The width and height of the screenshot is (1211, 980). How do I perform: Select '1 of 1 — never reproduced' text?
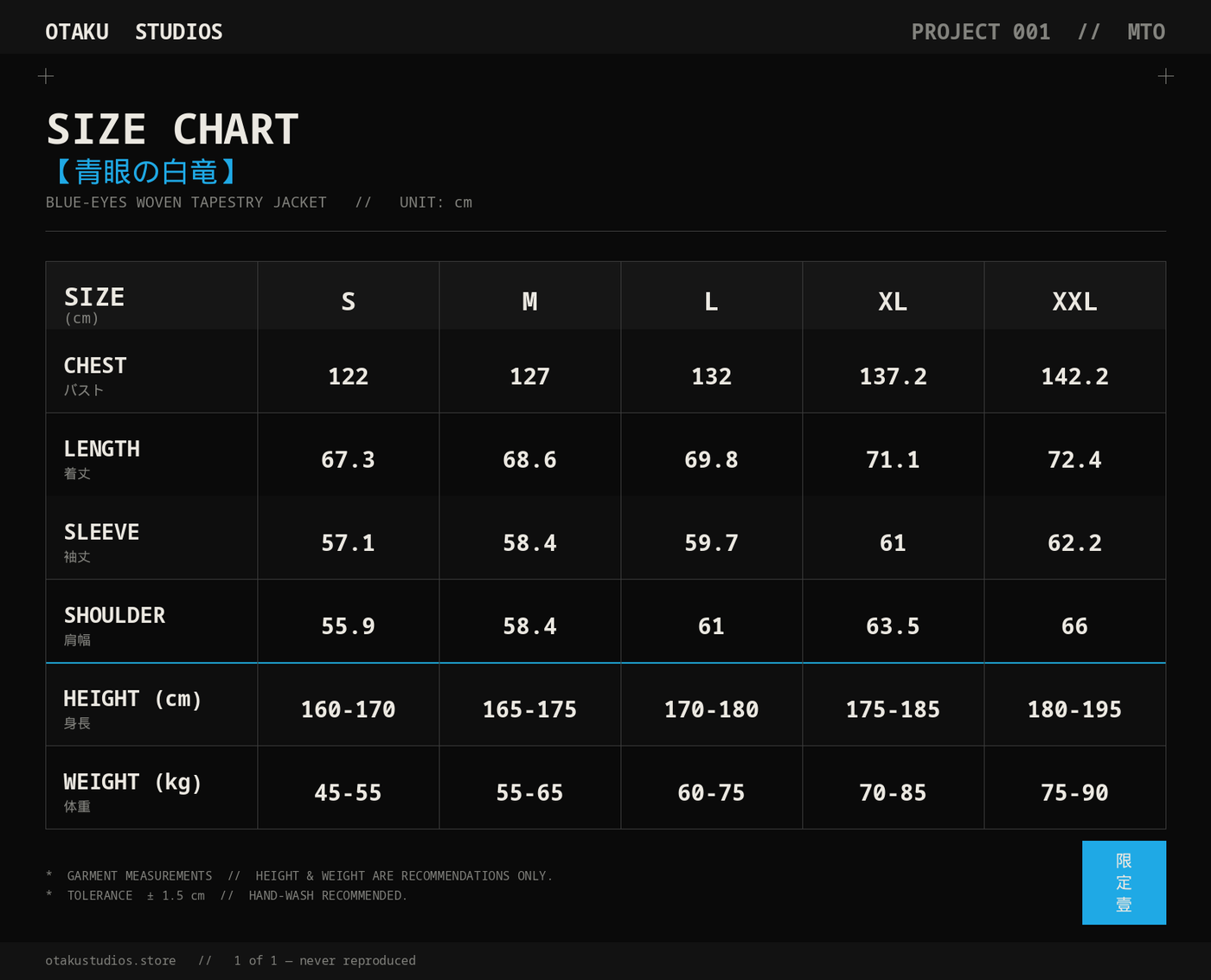pos(324,960)
